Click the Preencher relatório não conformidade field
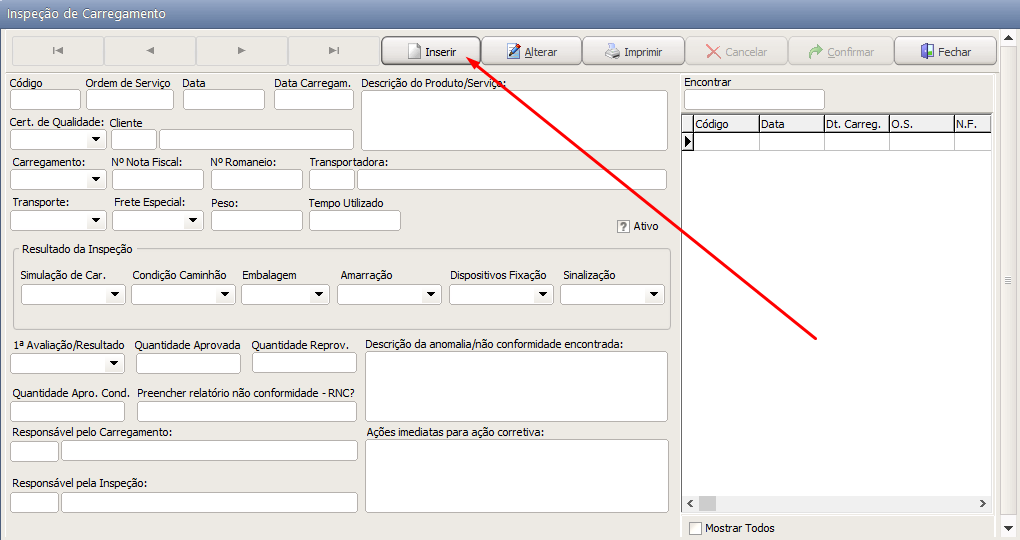Screen dimensions: 1020x540 pos(247,411)
